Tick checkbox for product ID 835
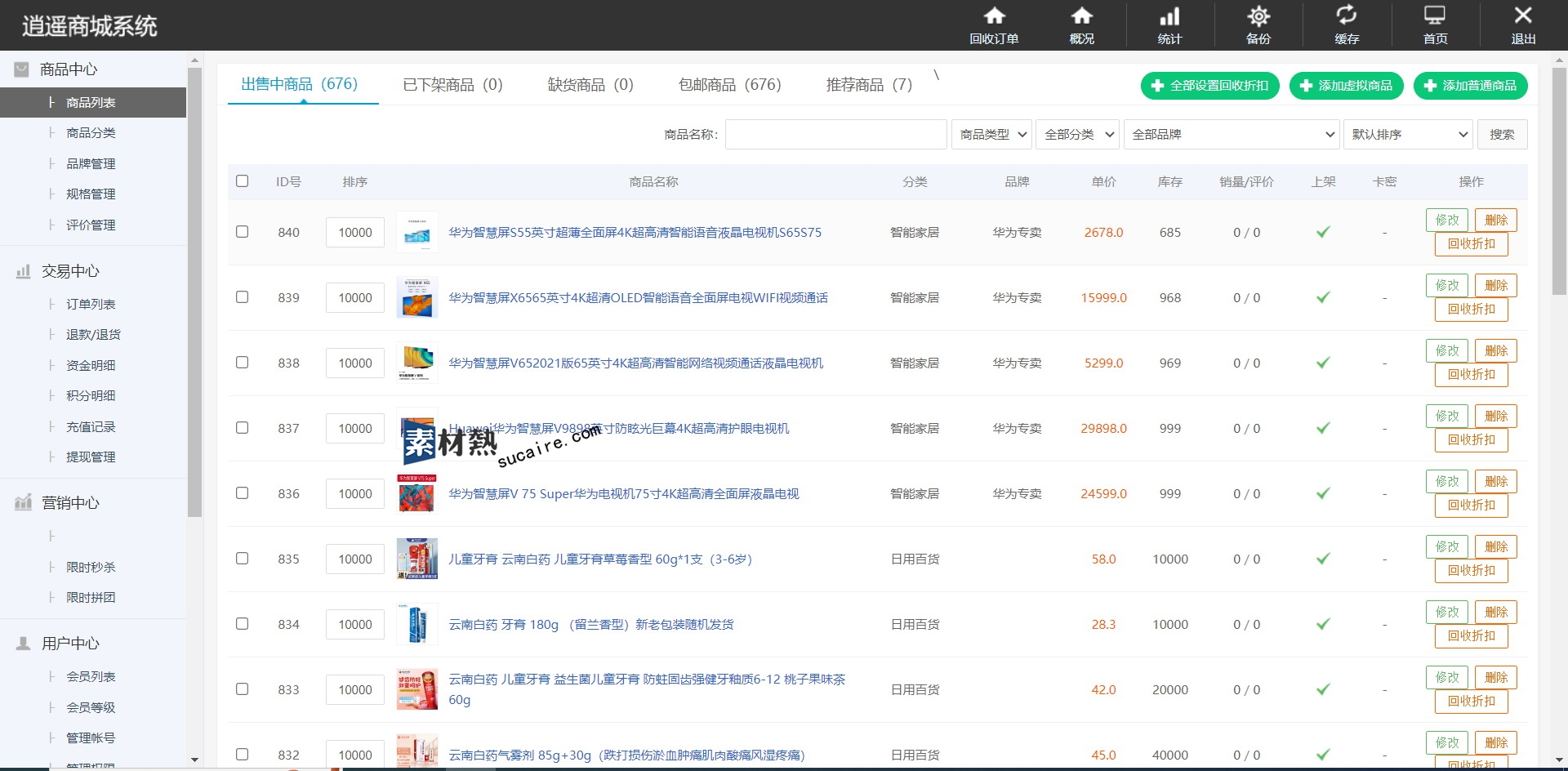 (x=242, y=559)
